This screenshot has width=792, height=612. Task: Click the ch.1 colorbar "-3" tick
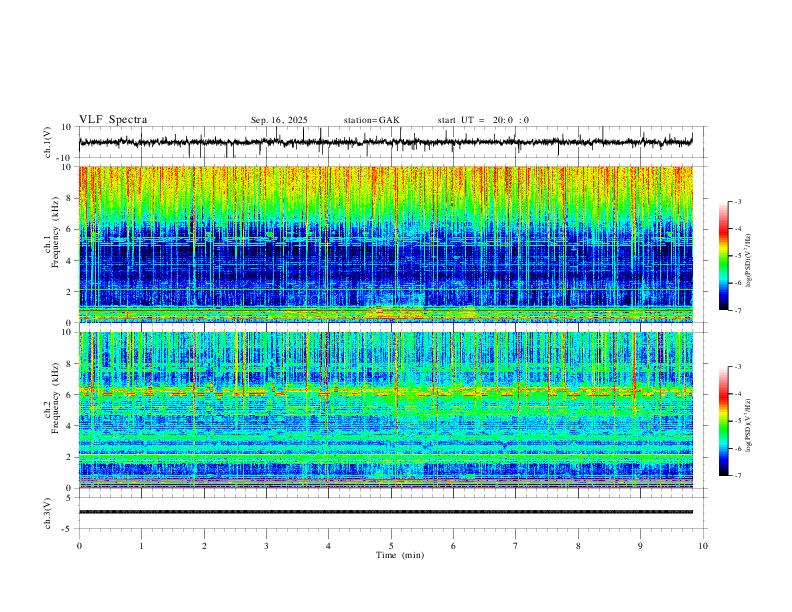[x=737, y=201]
